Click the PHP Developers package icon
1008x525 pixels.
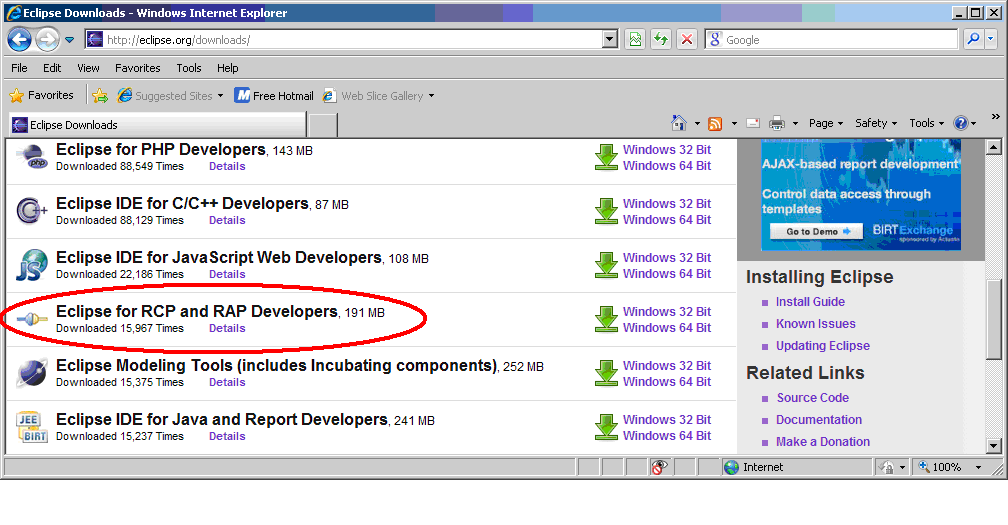point(32,157)
